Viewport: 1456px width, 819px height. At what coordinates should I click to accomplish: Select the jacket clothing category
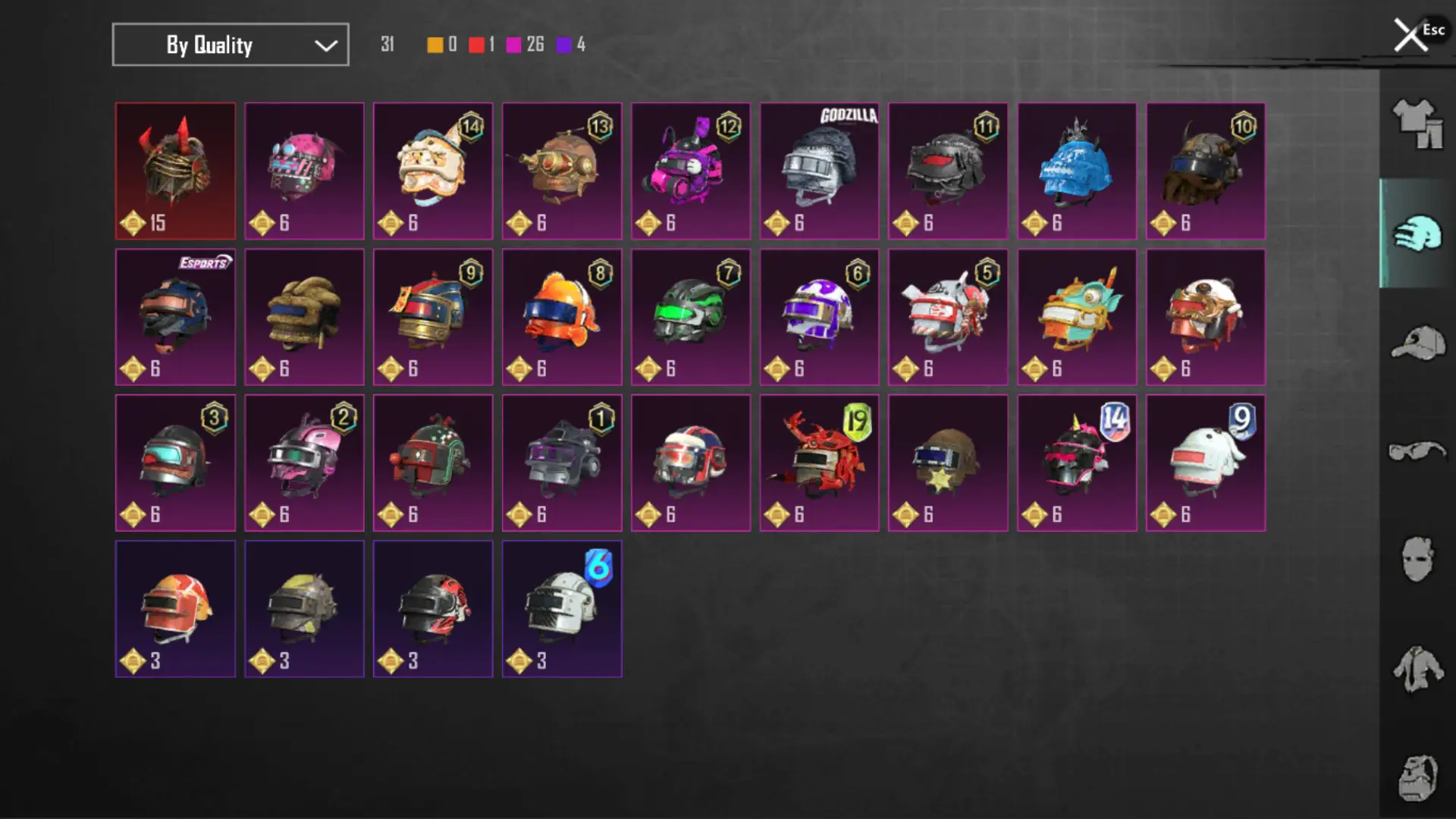point(1417,669)
